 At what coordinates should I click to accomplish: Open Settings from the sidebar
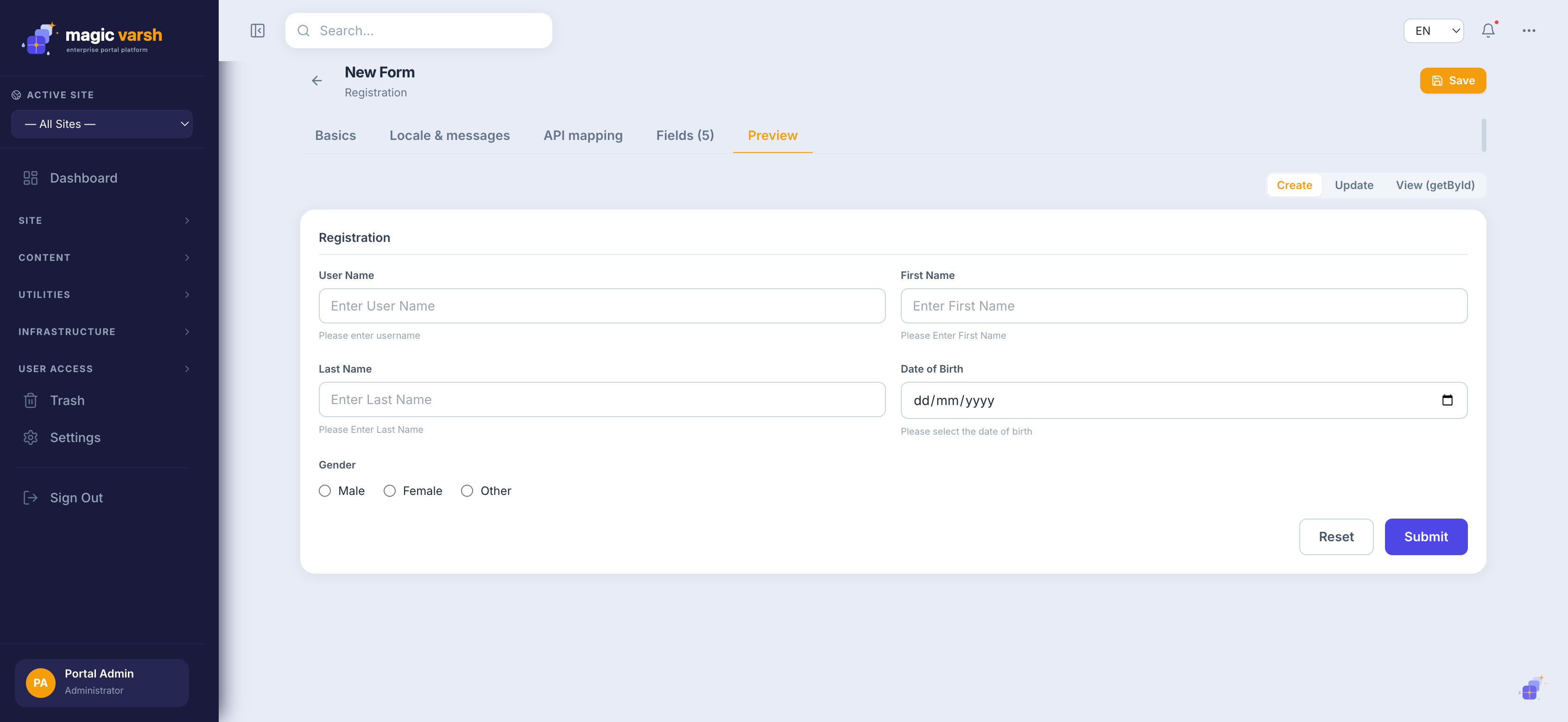(102, 438)
